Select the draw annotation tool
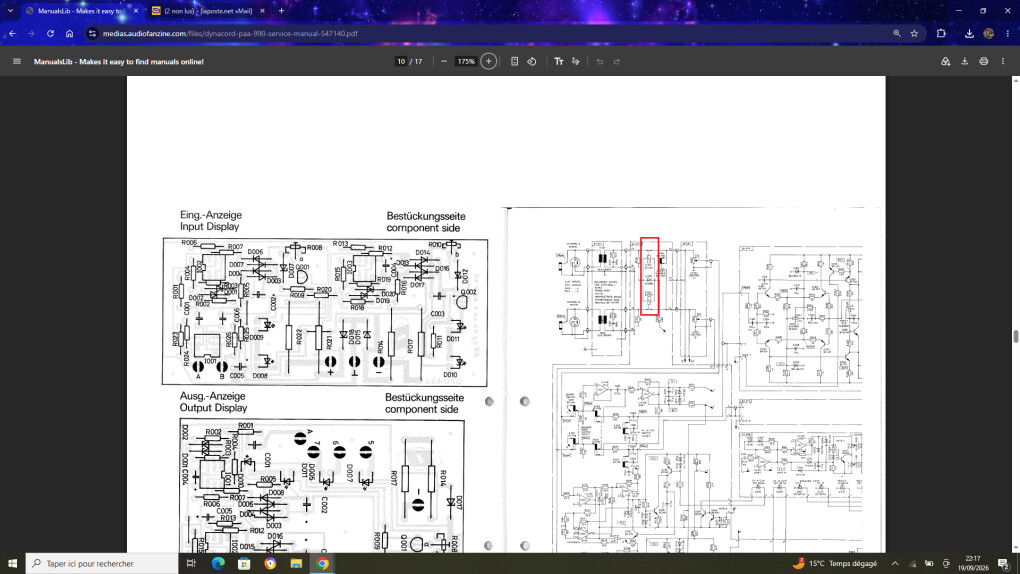The height and width of the screenshot is (574, 1020). (576, 61)
